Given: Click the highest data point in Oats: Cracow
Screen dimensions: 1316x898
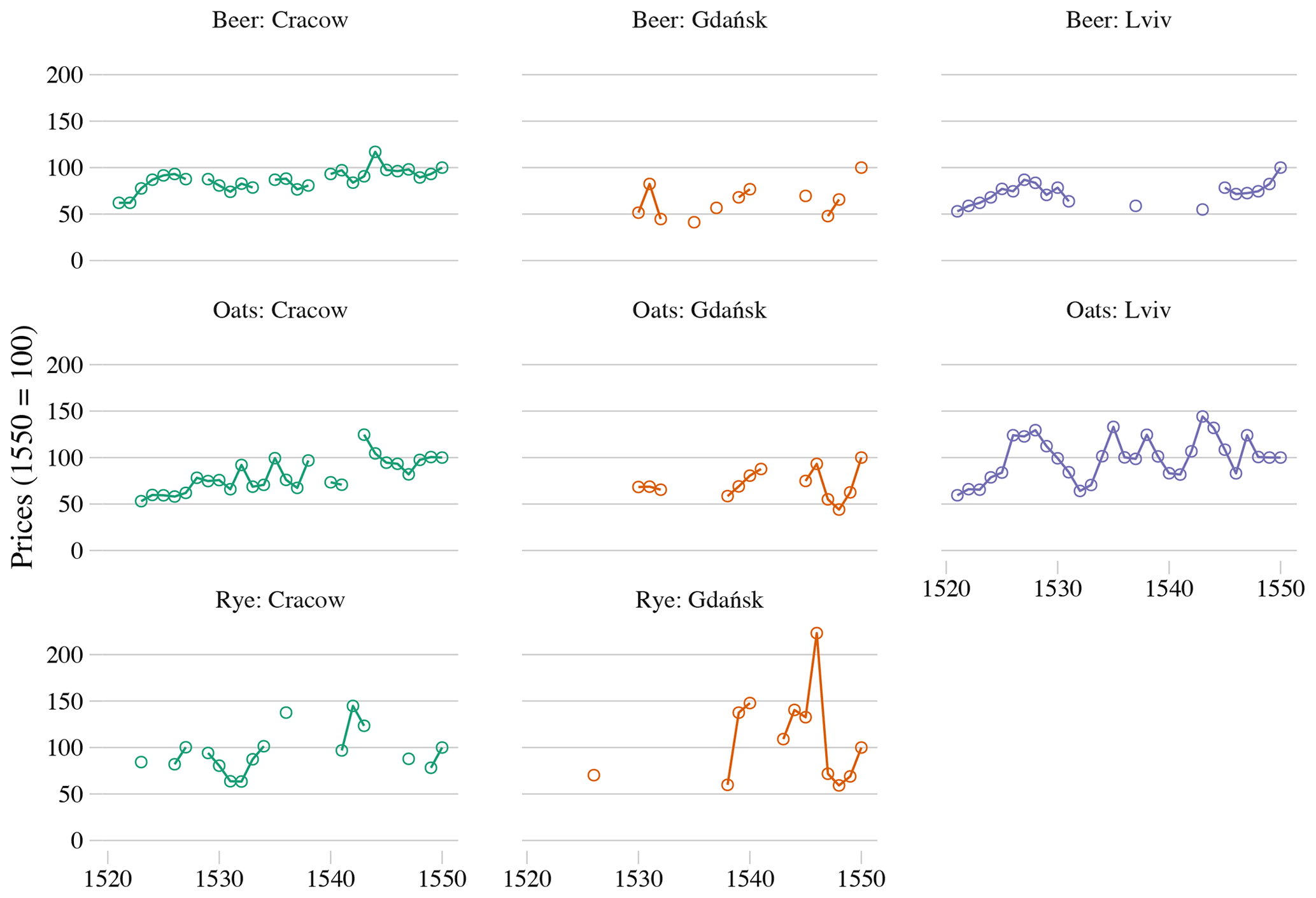Looking at the screenshot, I should coord(364,435).
